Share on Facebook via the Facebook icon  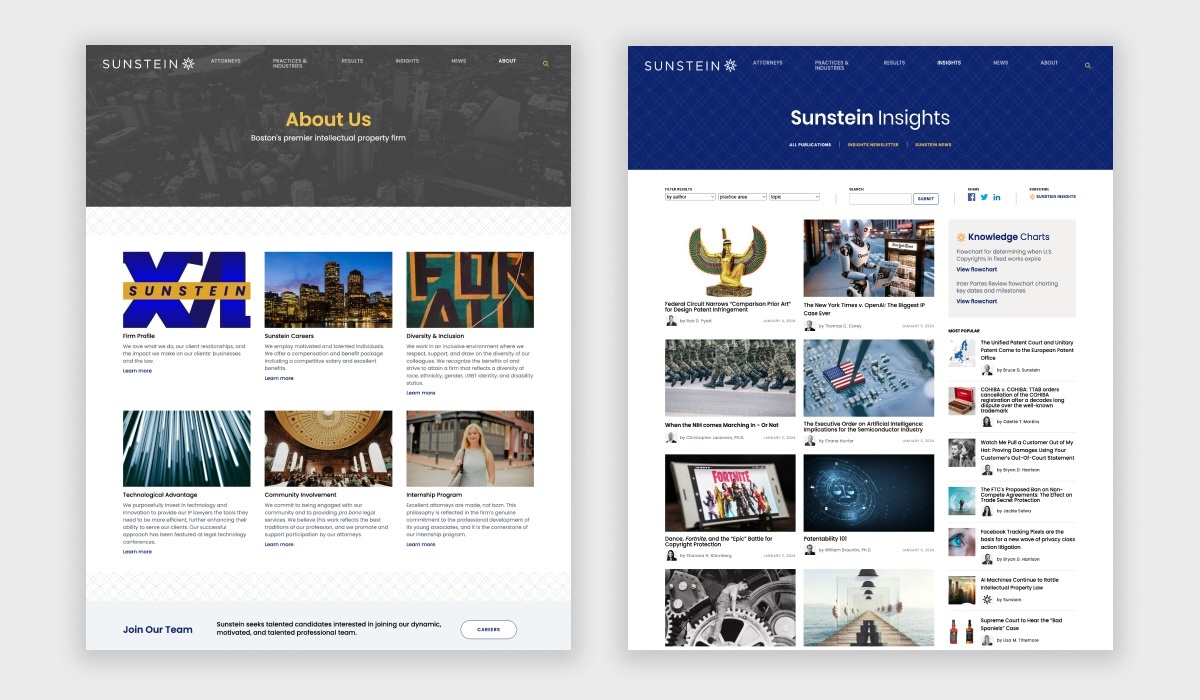point(971,197)
